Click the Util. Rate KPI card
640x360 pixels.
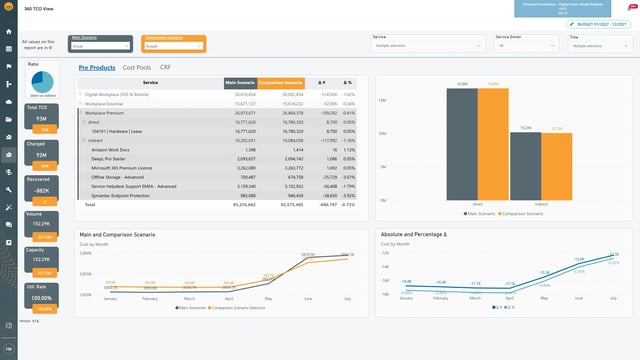(x=41, y=298)
